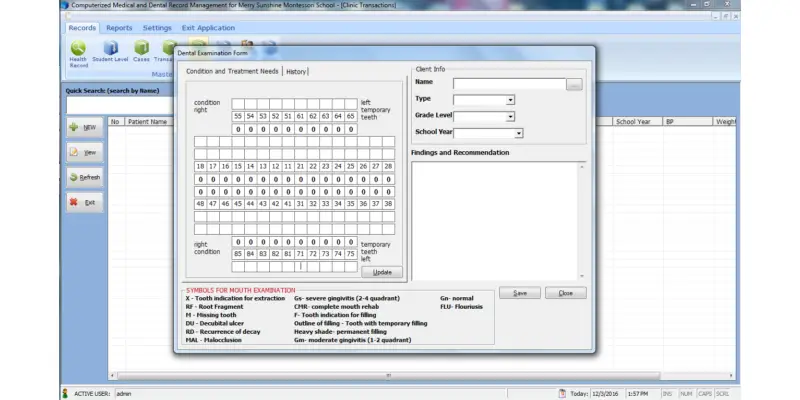This screenshot has height=400, width=800.
Task: Click tooth number 85 cell
Action: (x=238, y=254)
